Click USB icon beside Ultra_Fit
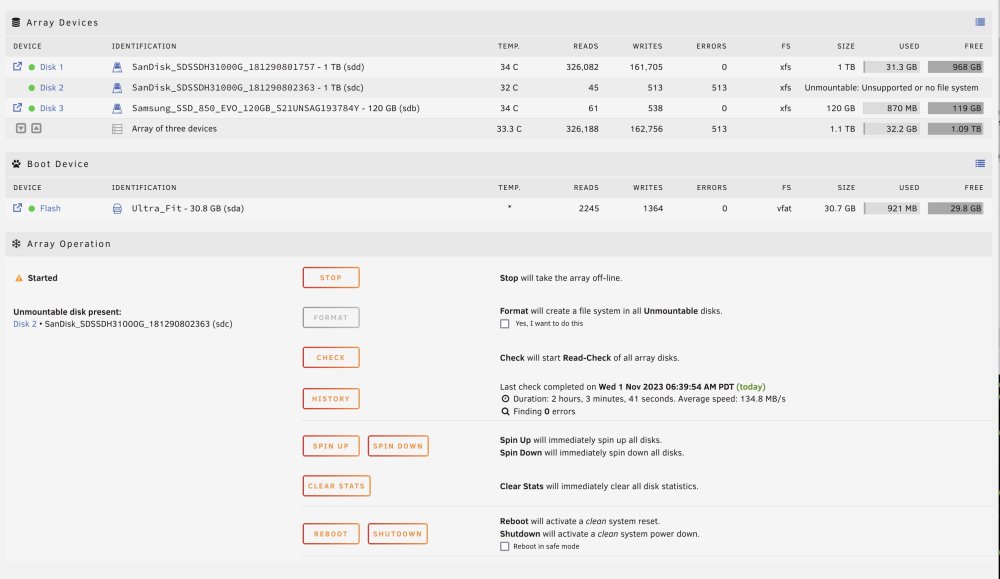Screen dimensions: 1000x579 pos(117,209)
